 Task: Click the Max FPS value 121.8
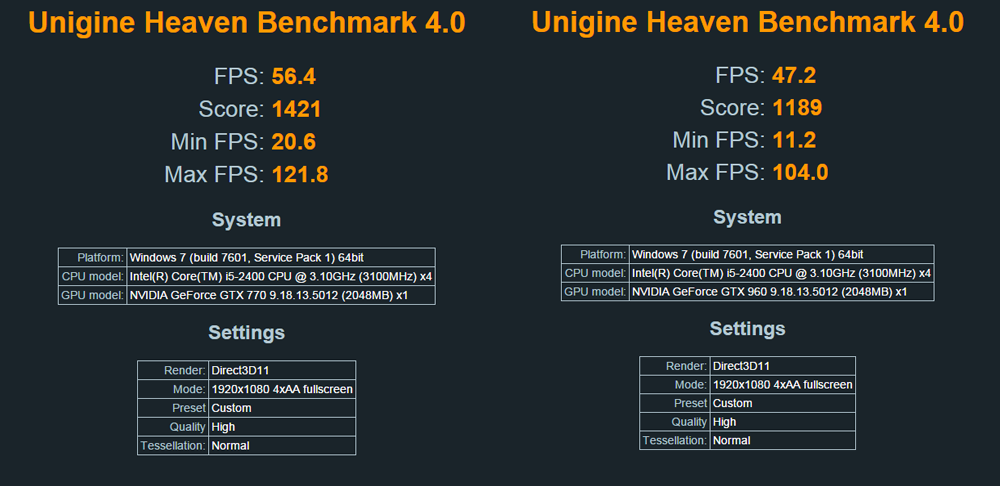[300, 175]
